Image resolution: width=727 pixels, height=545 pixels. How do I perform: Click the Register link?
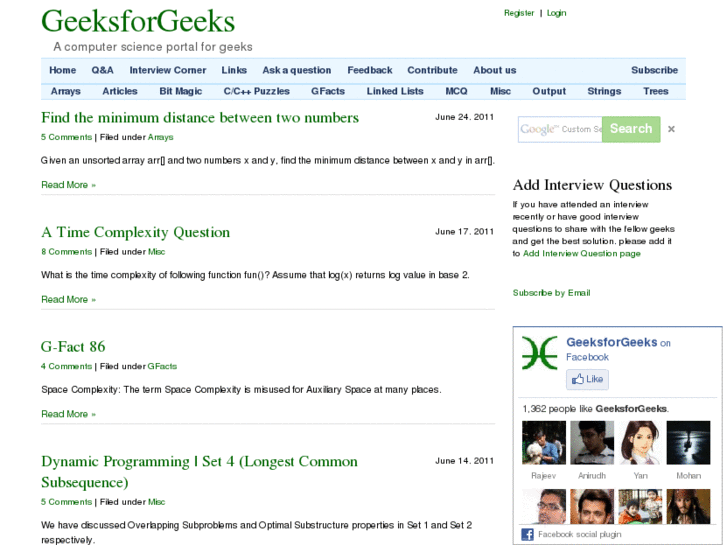(519, 13)
